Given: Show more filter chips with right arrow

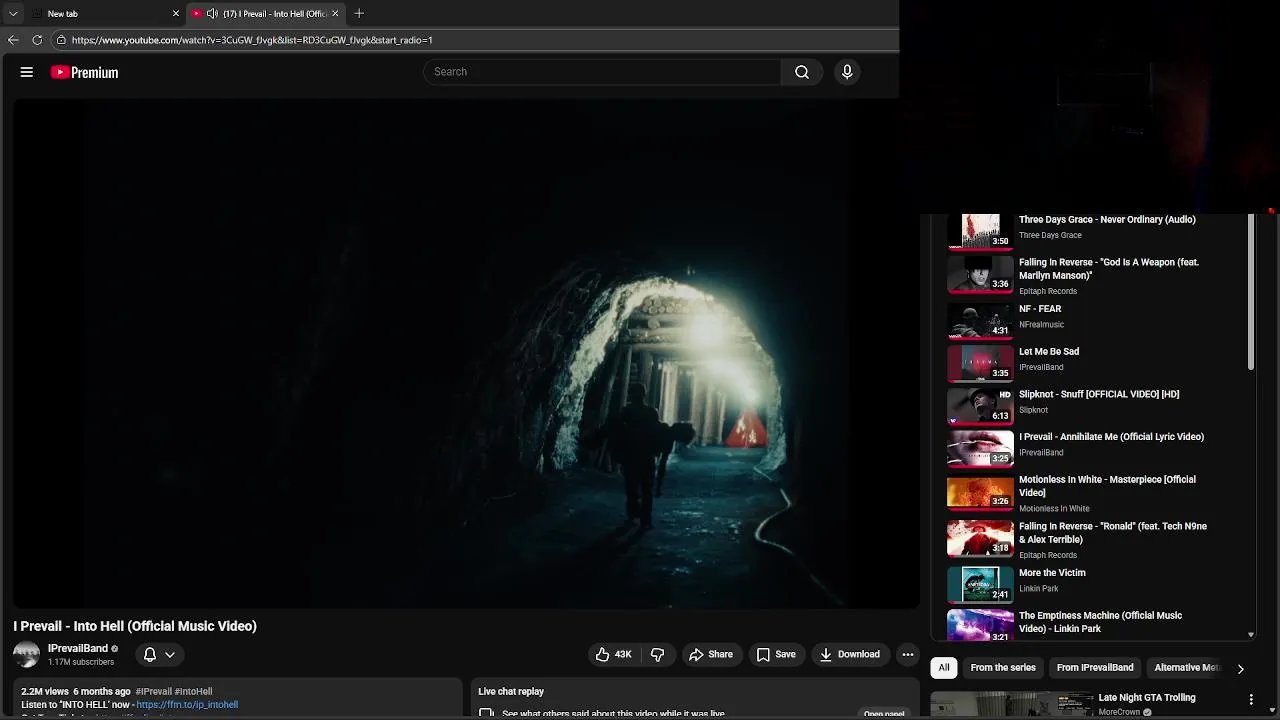Looking at the screenshot, I should click(1240, 668).
